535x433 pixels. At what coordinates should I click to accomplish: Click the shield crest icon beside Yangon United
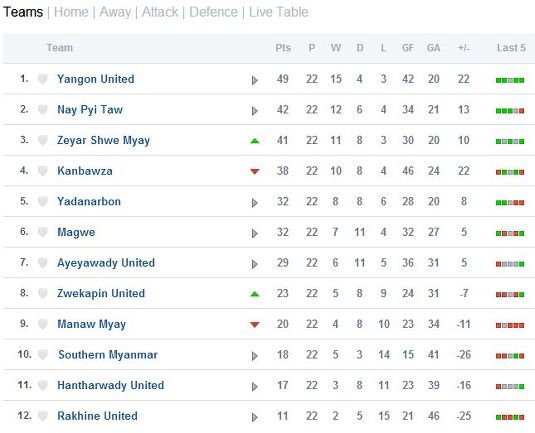coord(43,79)
